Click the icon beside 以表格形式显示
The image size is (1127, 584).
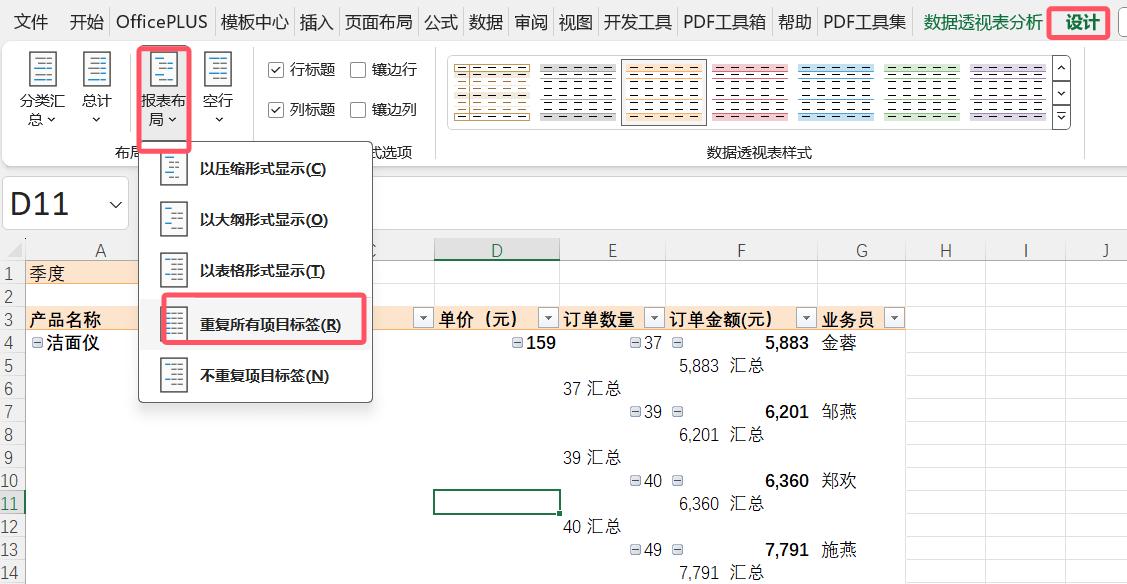tap(173, 271)
